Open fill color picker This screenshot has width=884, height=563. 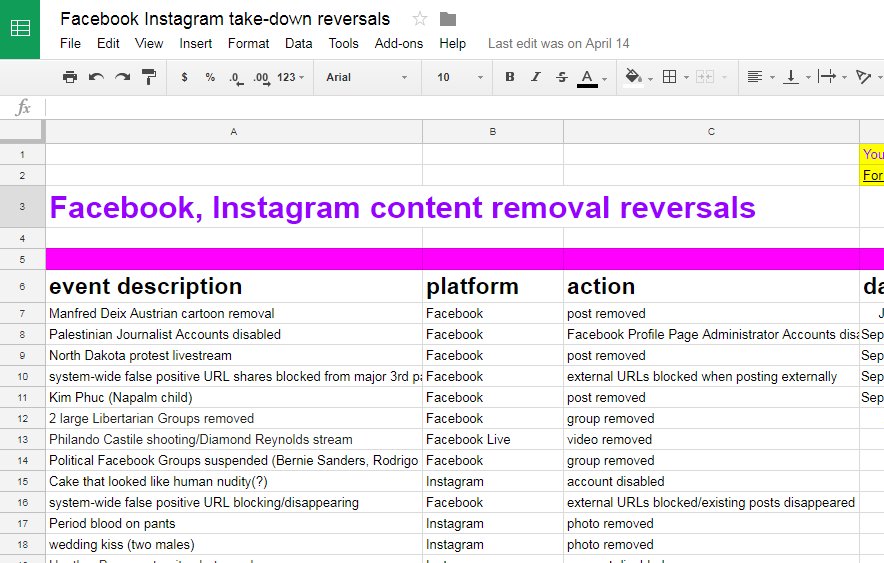tap(634, 77)
